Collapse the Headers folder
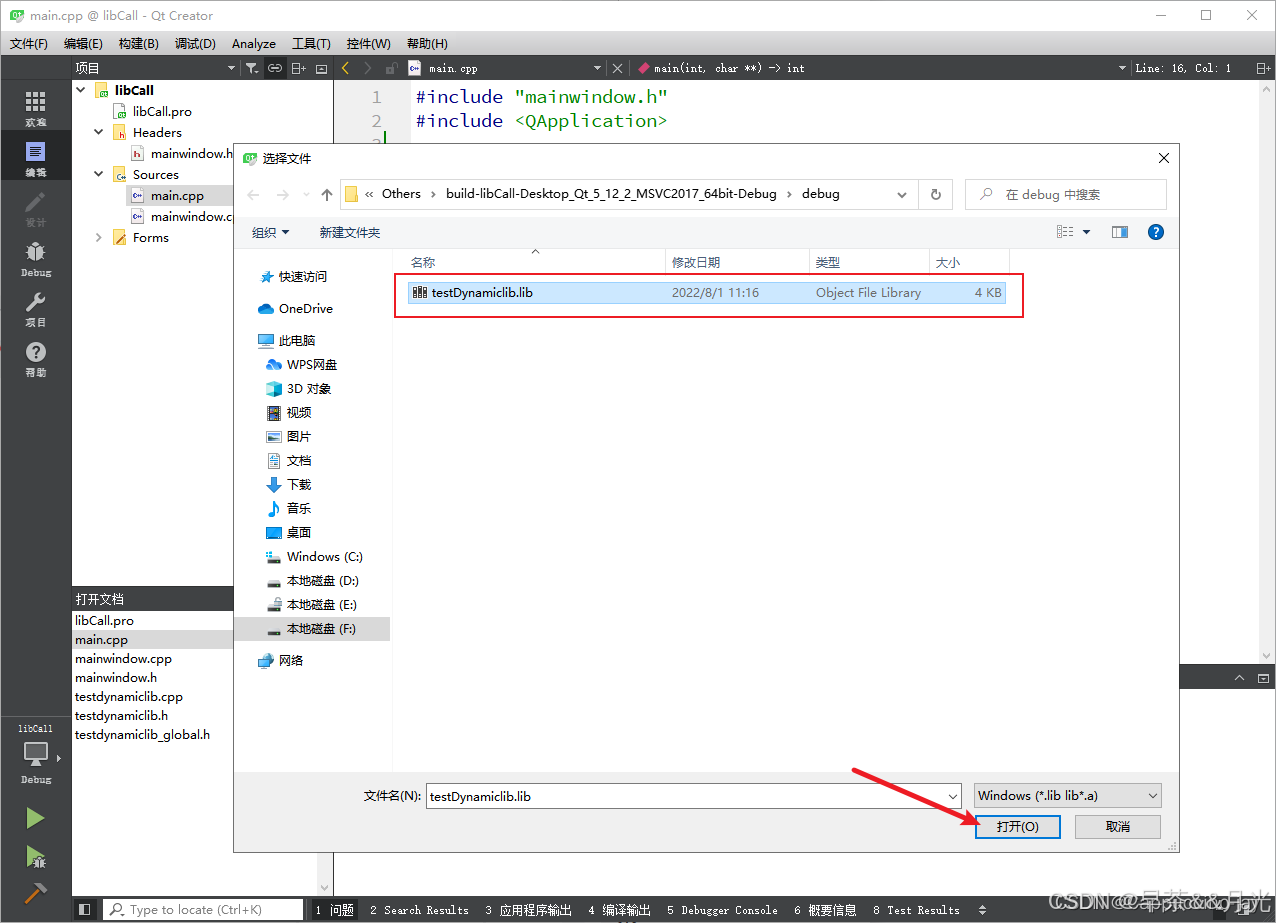This screenshot has width=1276, height=923. pyautogui.click(x=99, y=132)
